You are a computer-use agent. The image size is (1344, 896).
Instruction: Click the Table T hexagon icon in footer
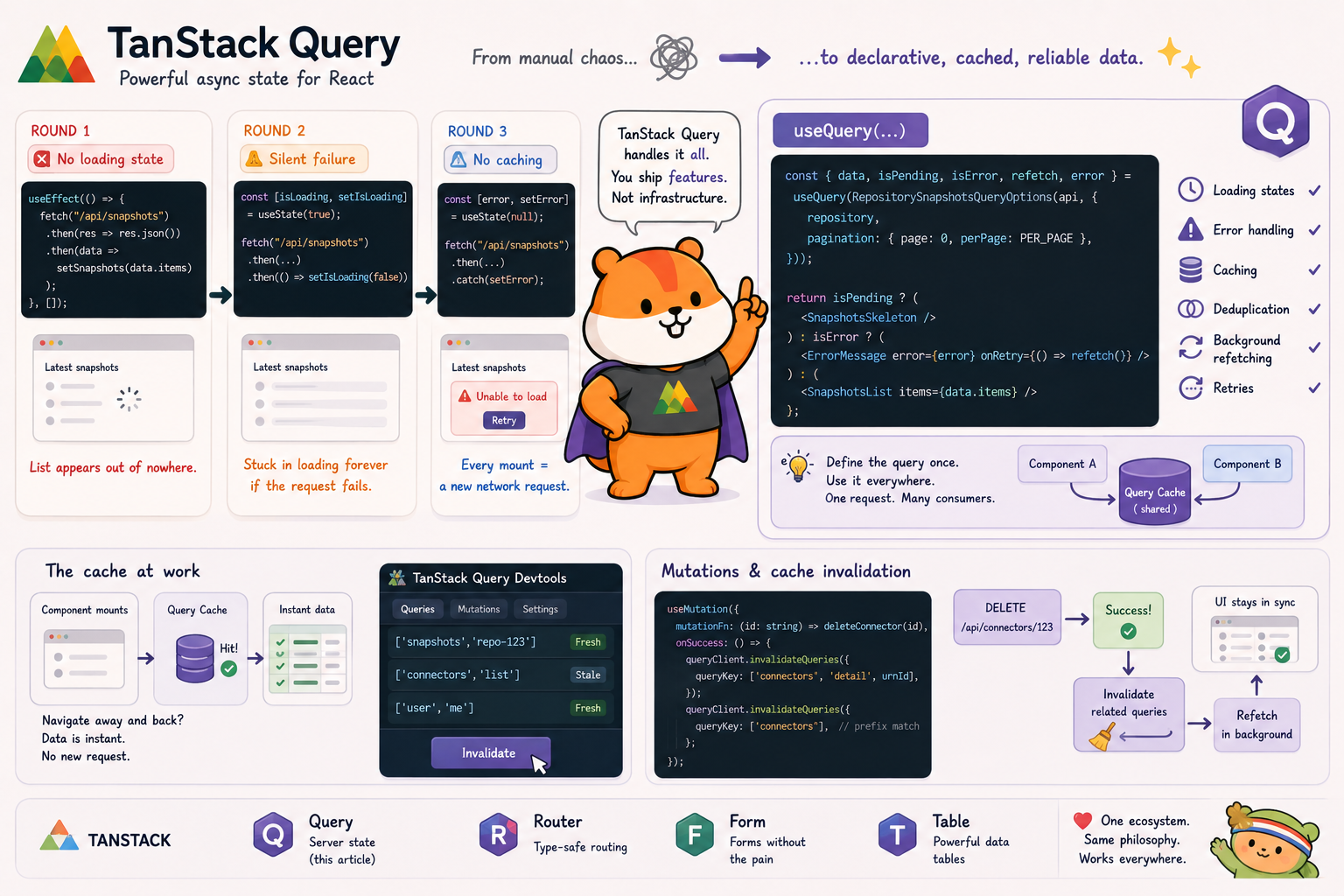pyautogui.click(x=897, y=835)
